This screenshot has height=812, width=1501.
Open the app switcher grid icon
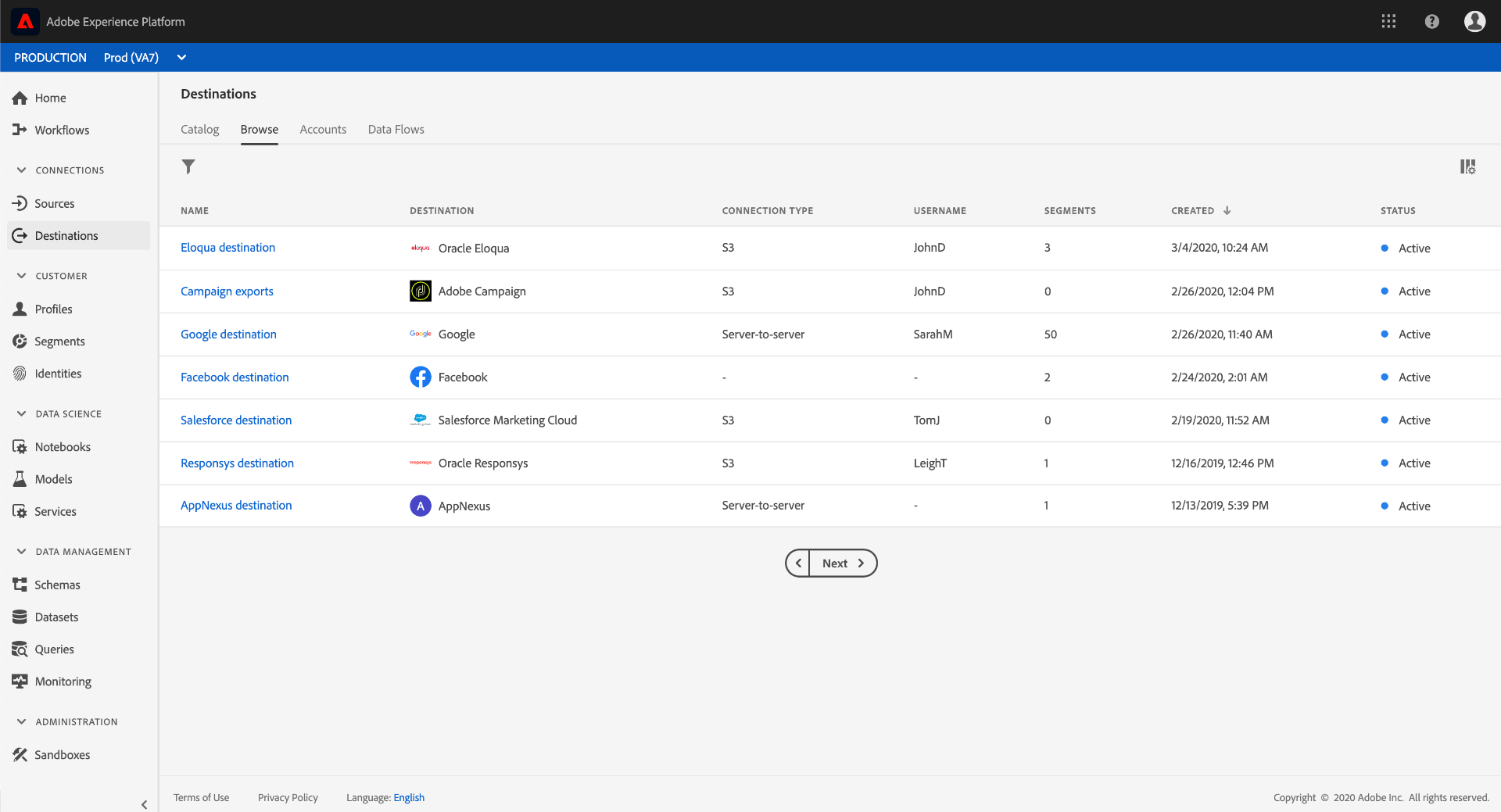pos(1388,21)
